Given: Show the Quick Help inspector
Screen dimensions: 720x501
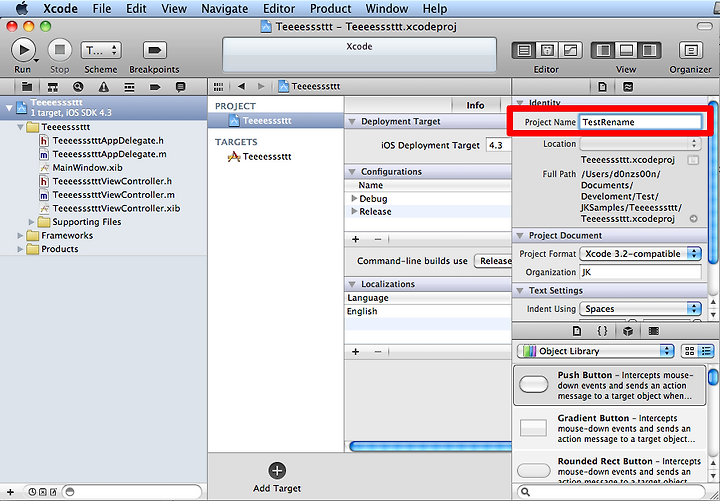Looking at the screenshot, I should [628, 86].
